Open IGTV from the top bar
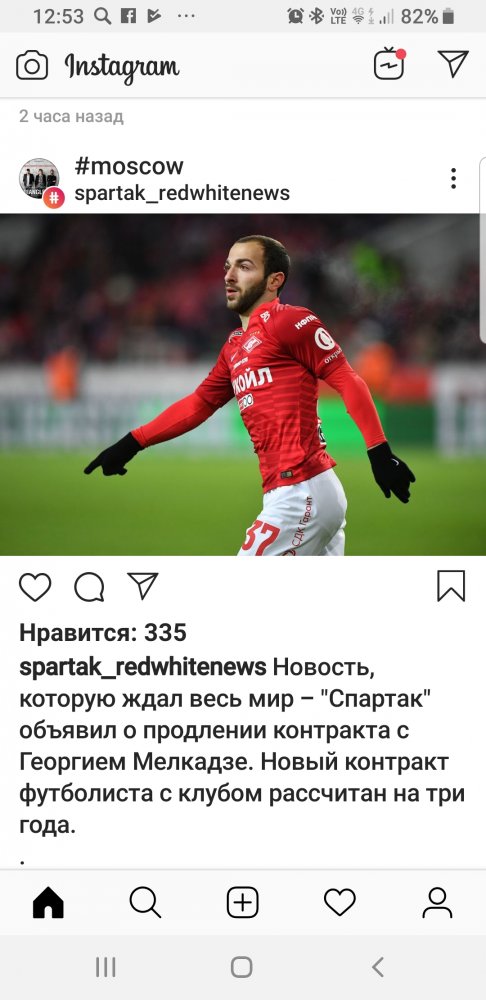The image size is (486, 1000). coord(389,64)
